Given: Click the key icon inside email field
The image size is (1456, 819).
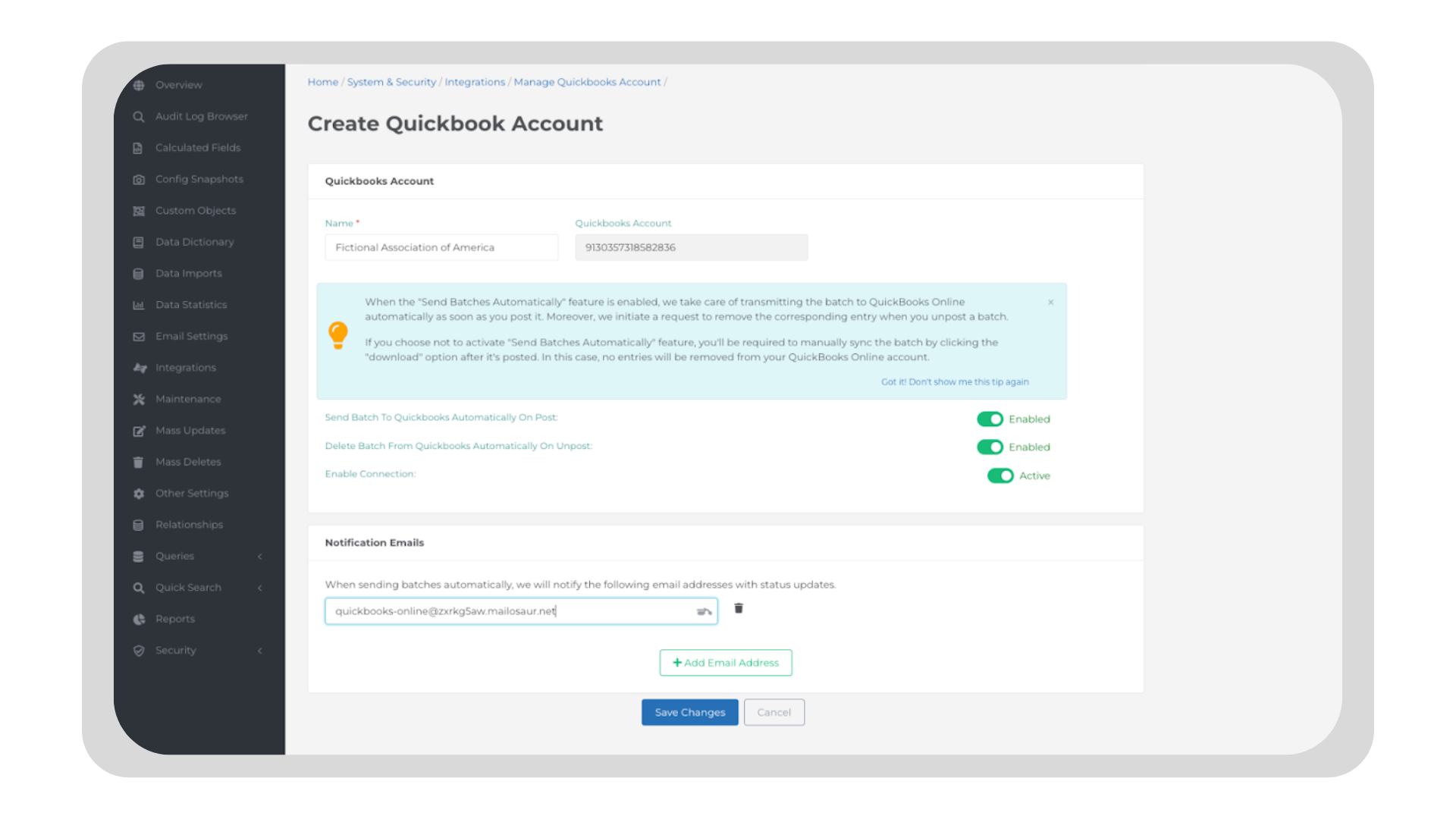Looking at the screenshot, I should pyautogui.click(x=704, y=611).
